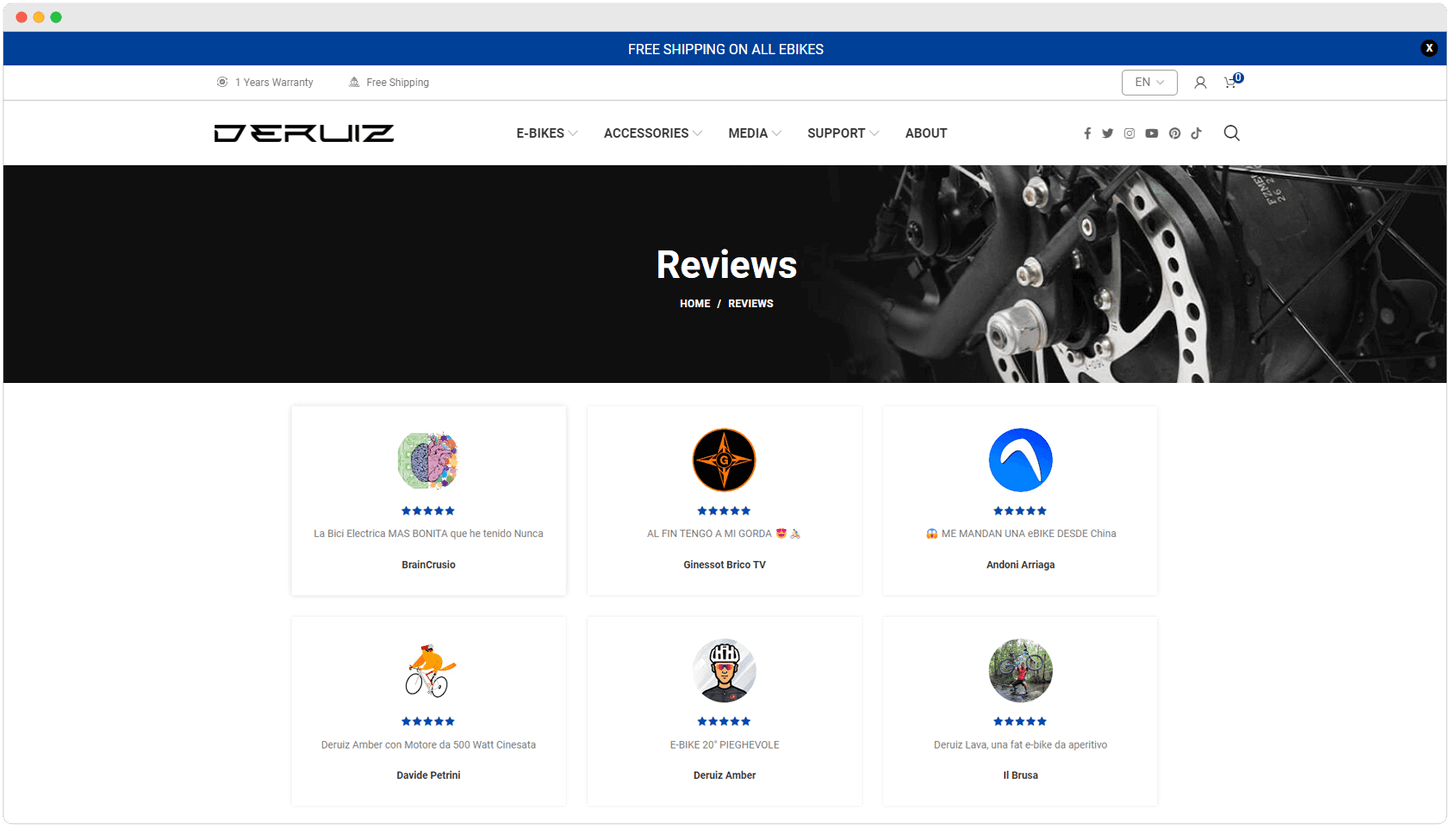Click the Il Brusa photo avatar
The height and width of the screenshot is (827, 1450).
(x=1020, y=671)
